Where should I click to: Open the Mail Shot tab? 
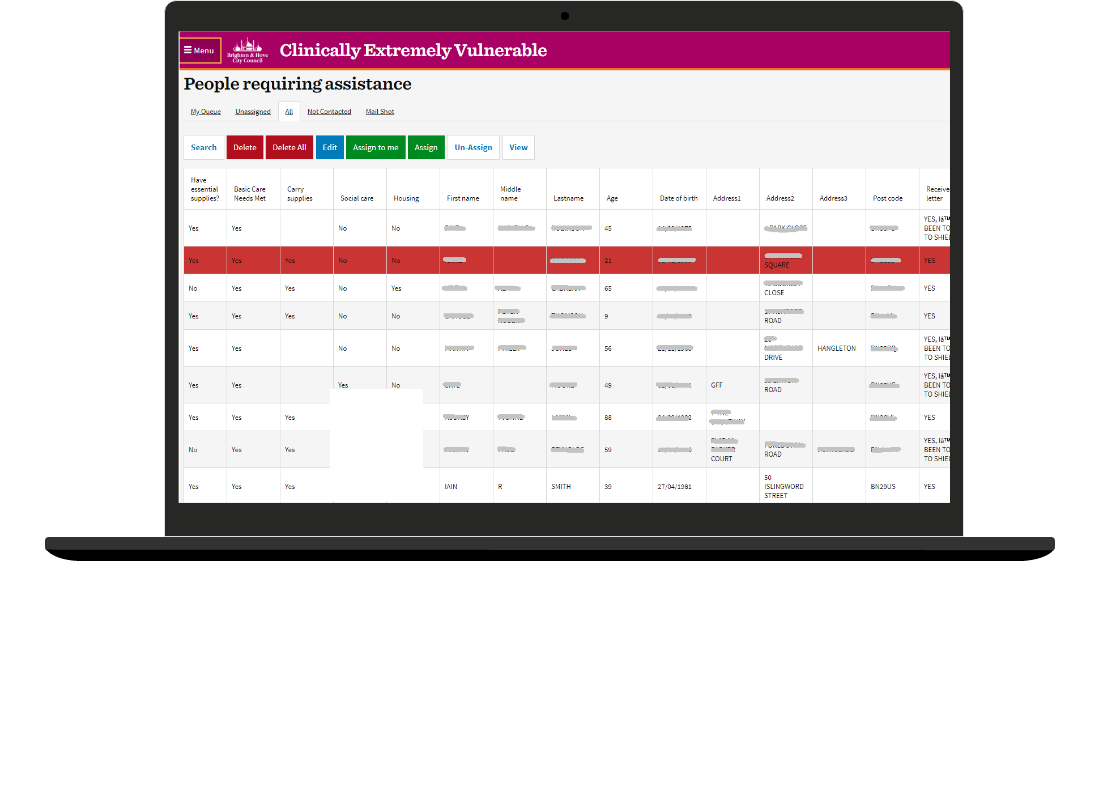(380, 112)
